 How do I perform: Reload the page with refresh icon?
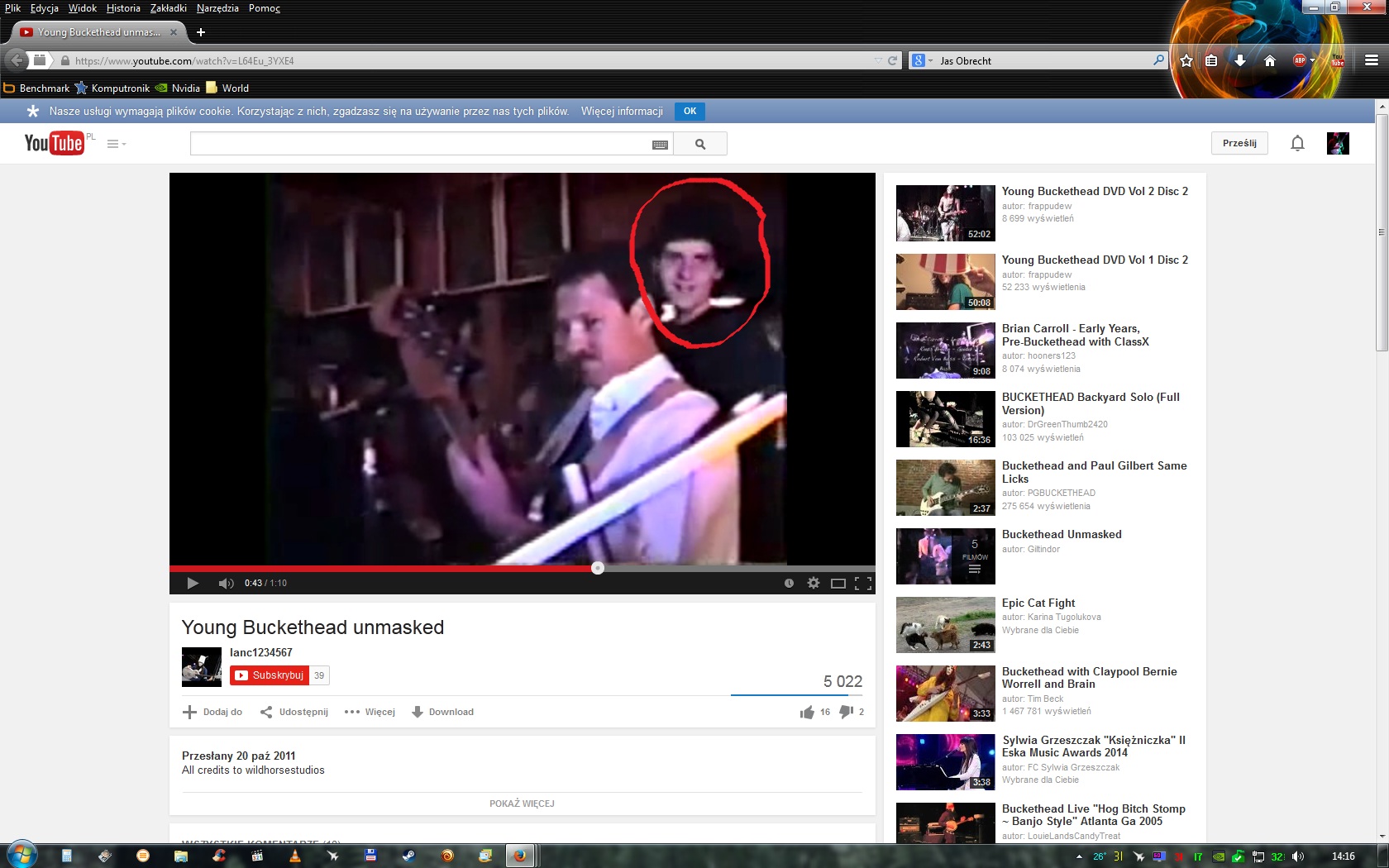(x=892, y=60)
